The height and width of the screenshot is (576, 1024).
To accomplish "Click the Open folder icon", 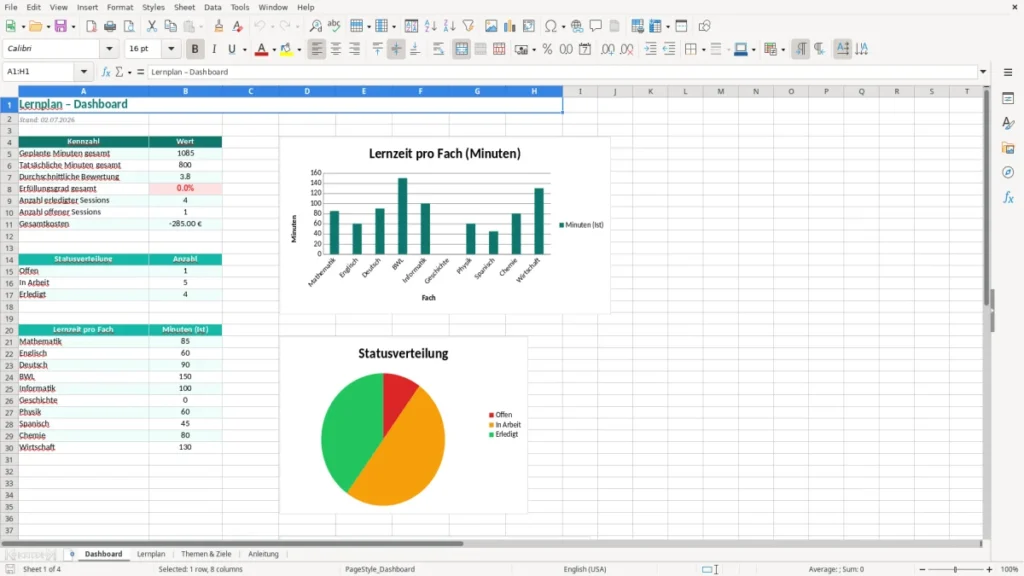I will coord(35,26).
